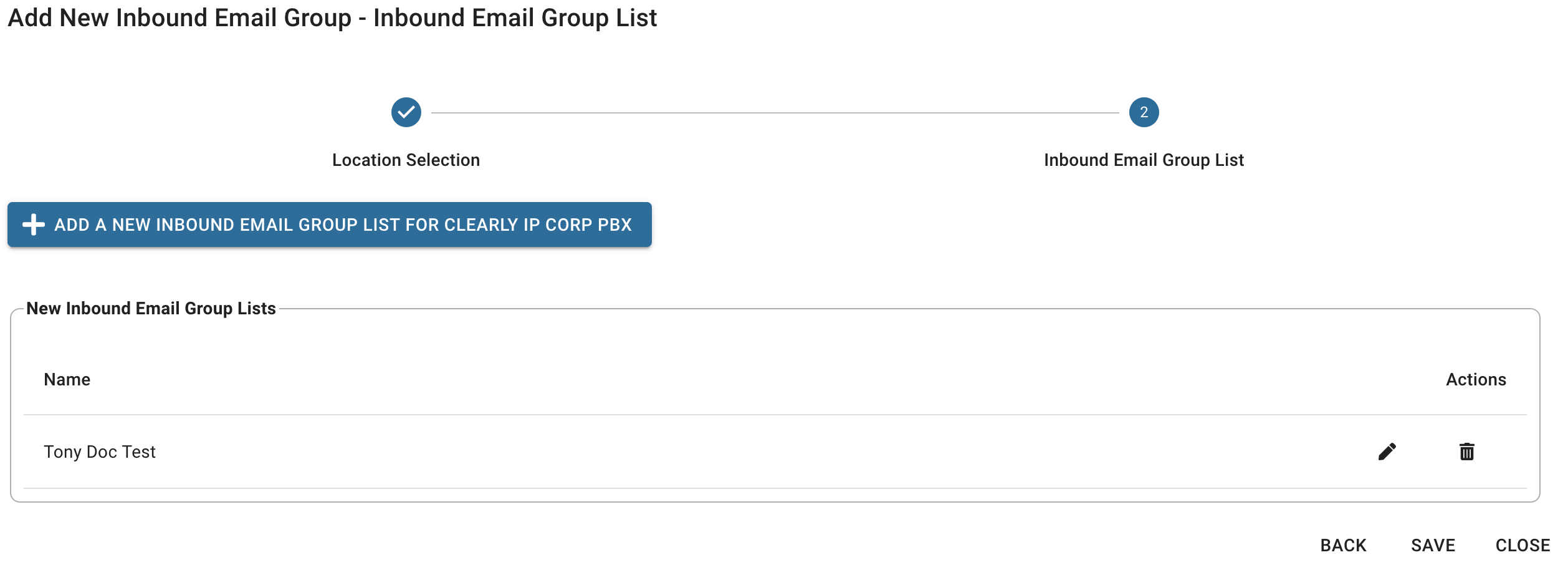Screen dimensions: 1568x570
Task: Delete Tony Doc Test with trash icon
Action: click(x=1467, y=452)
